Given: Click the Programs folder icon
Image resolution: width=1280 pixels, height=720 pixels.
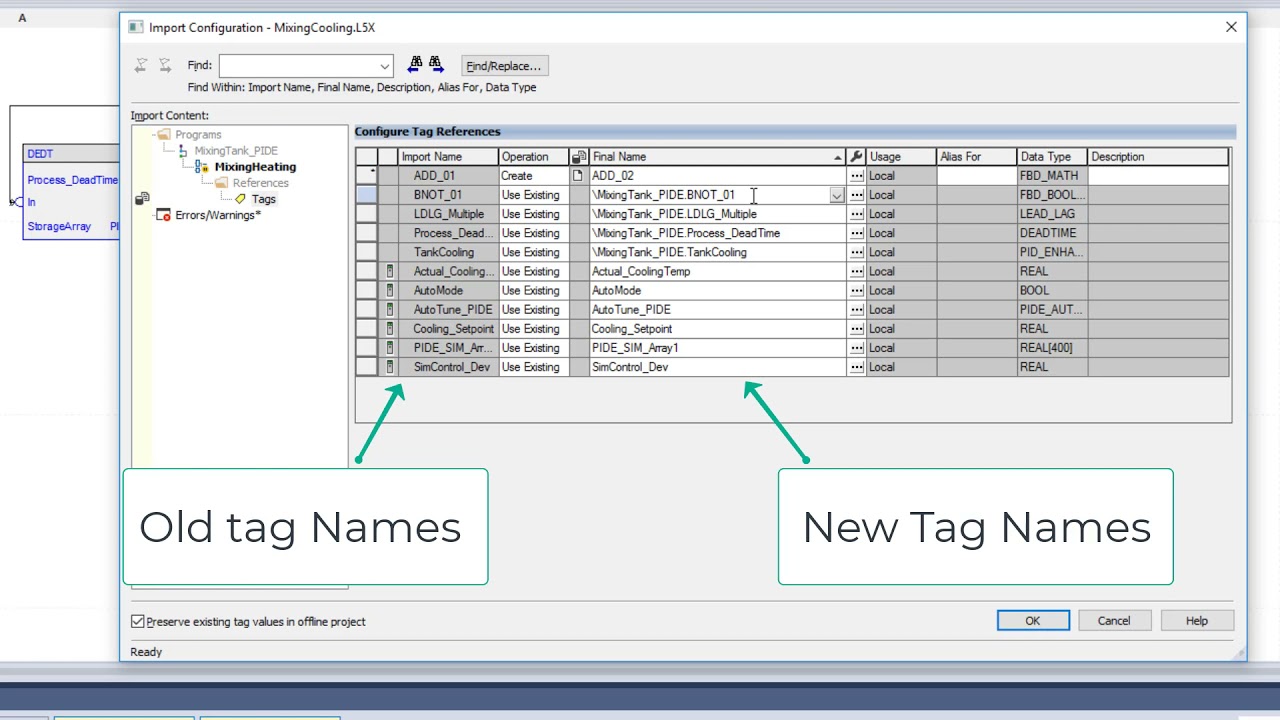Looking at the screenshot, I should click(x=164, y=135).
